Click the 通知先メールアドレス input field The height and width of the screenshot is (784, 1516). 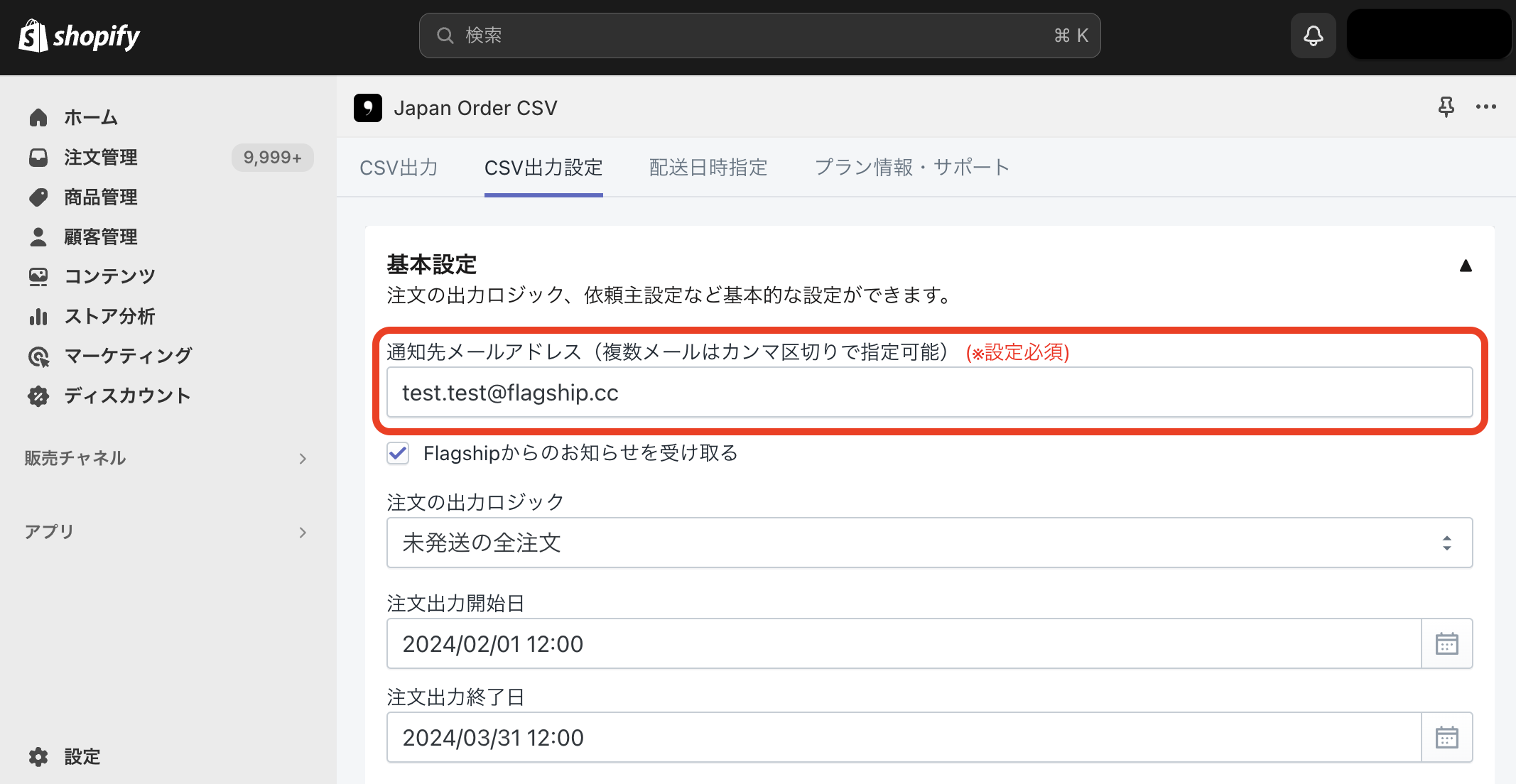[x=929, y=392]
